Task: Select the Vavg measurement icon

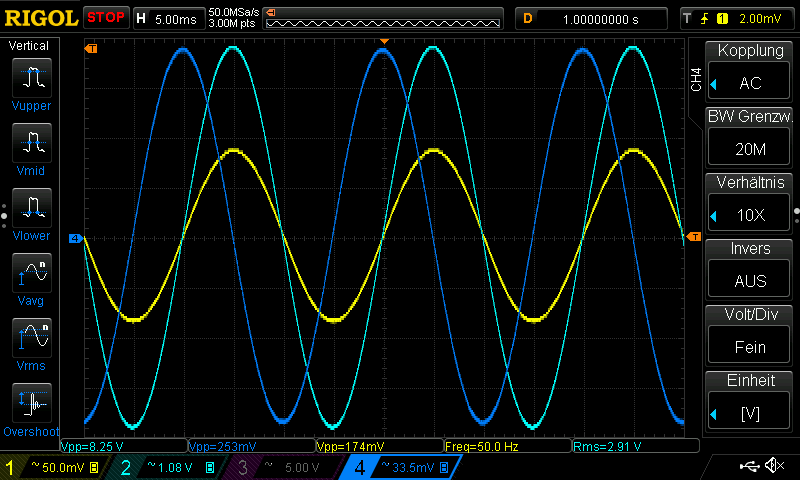Action: [32, 273]
